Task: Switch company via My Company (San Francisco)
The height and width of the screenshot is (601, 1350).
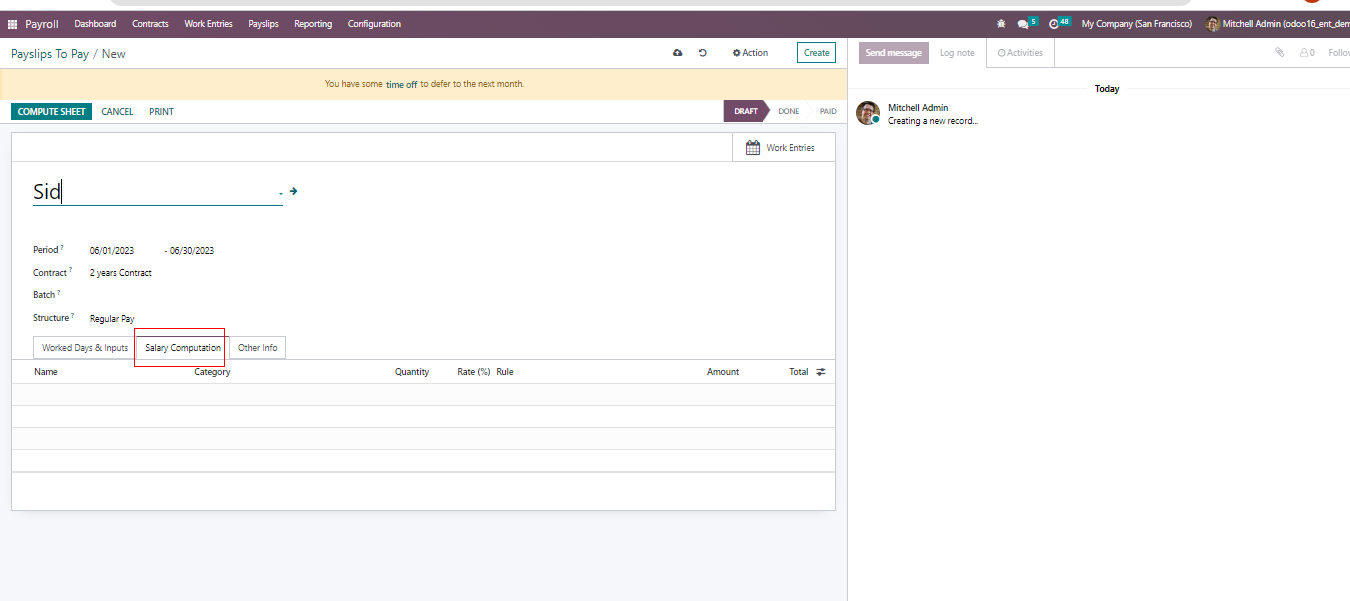Action: point(1136,24)
